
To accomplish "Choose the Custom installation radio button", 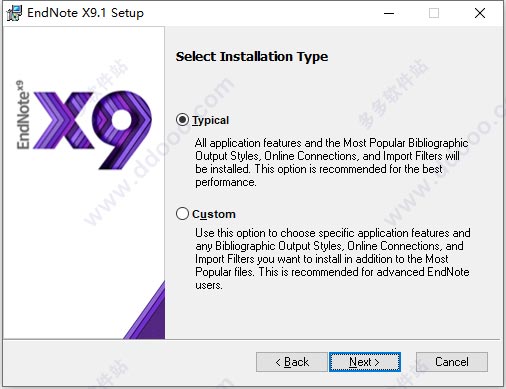I will [x=182, y=214].
